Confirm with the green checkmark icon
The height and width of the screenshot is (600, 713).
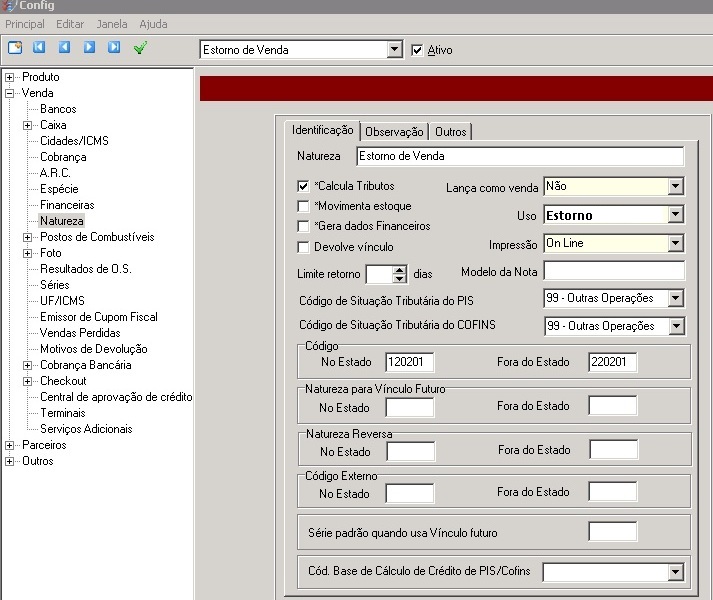tap(141, 47)
